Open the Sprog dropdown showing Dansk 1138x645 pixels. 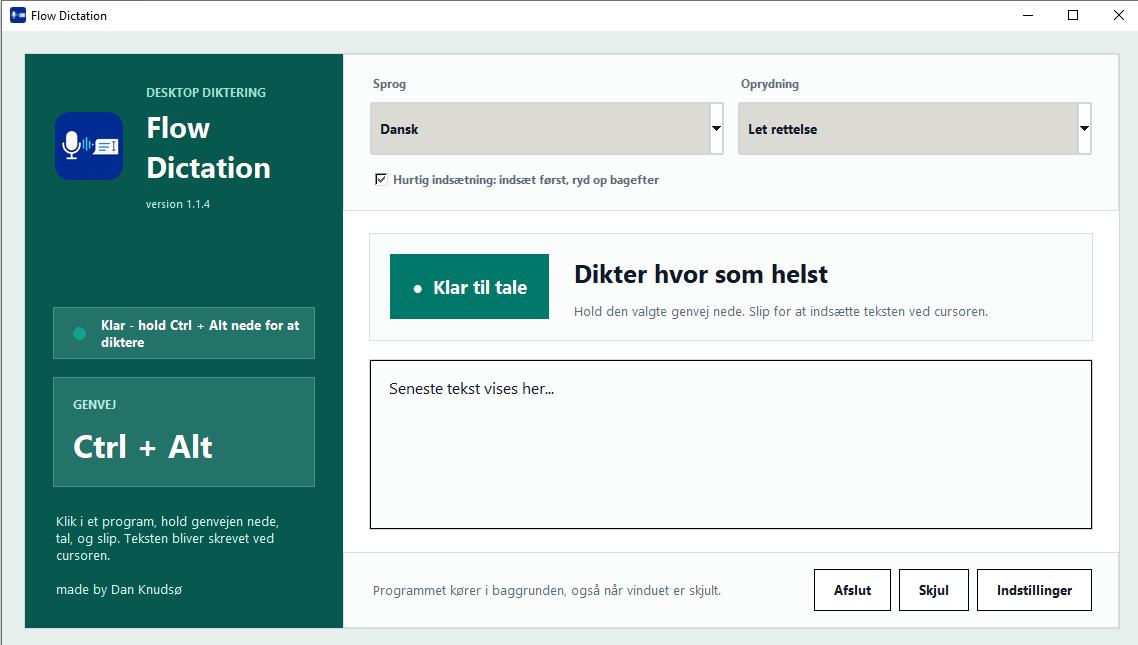(547, 128)
